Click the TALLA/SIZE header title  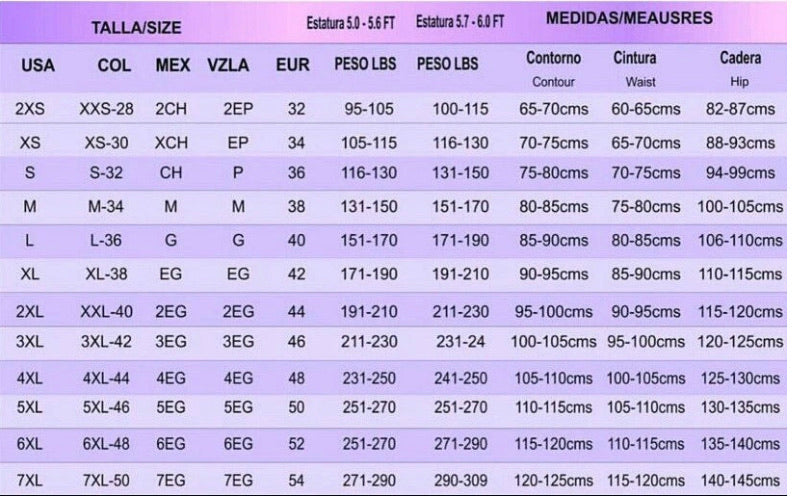coord(136,28)
